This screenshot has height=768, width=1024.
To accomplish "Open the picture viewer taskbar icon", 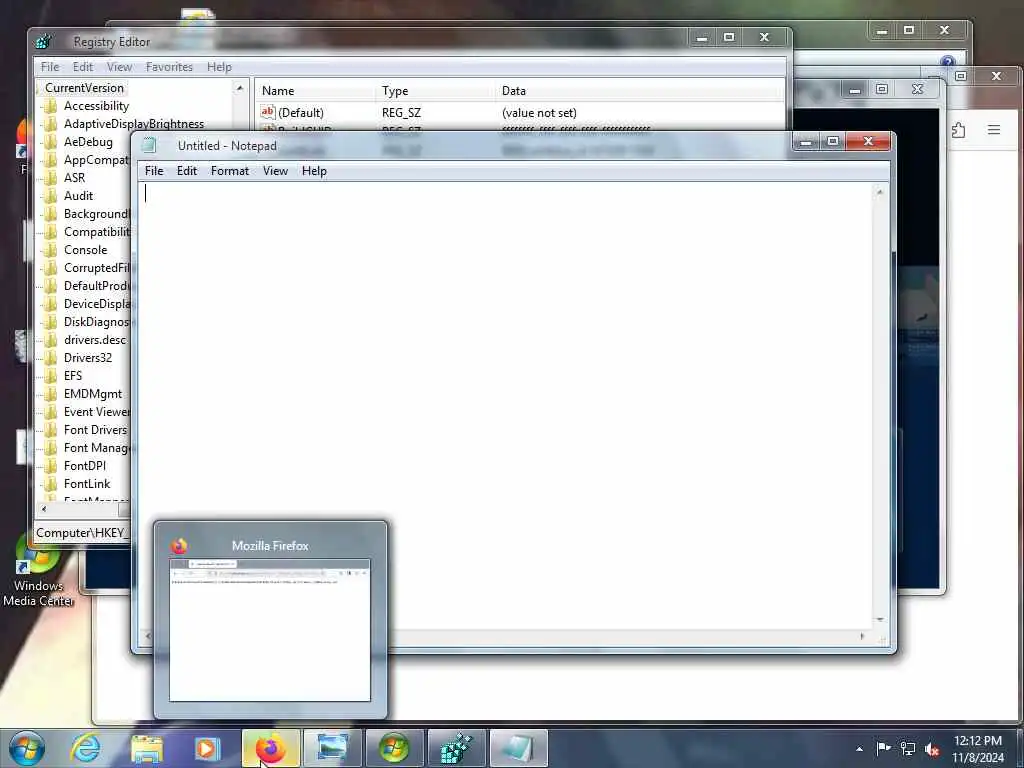I will (x=332, y=748).
